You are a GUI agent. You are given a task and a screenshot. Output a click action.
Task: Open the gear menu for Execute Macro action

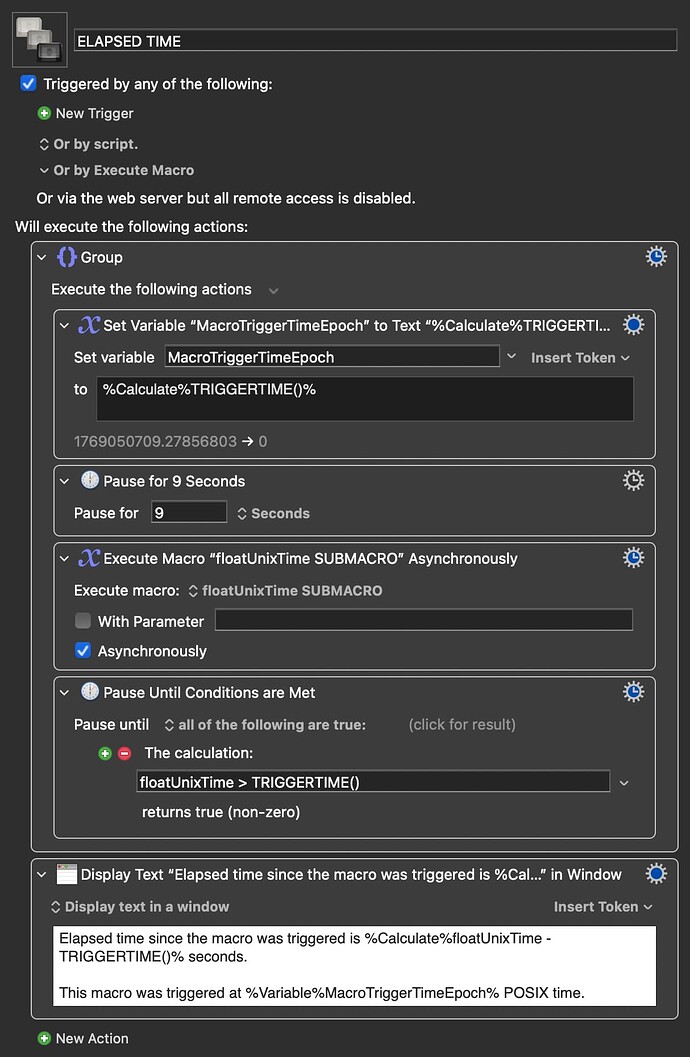coord(633,558)
